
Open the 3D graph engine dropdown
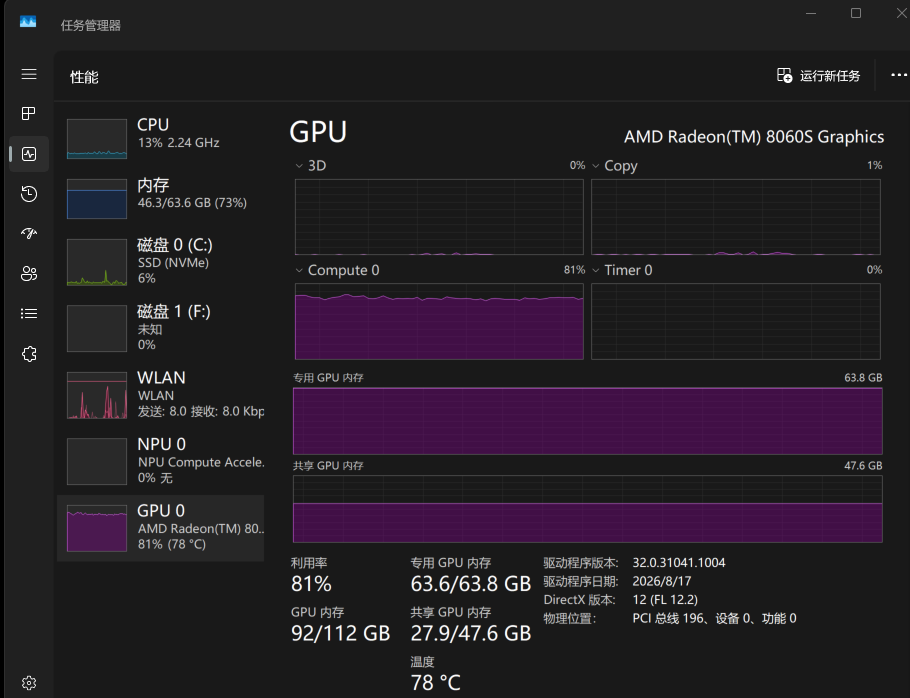299,166
